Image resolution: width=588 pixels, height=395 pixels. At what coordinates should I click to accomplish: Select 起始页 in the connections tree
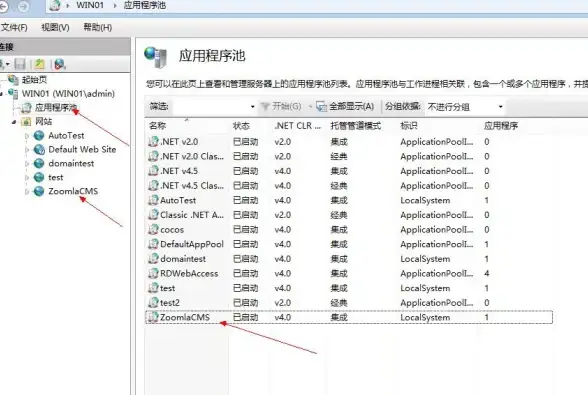(34, 80)
